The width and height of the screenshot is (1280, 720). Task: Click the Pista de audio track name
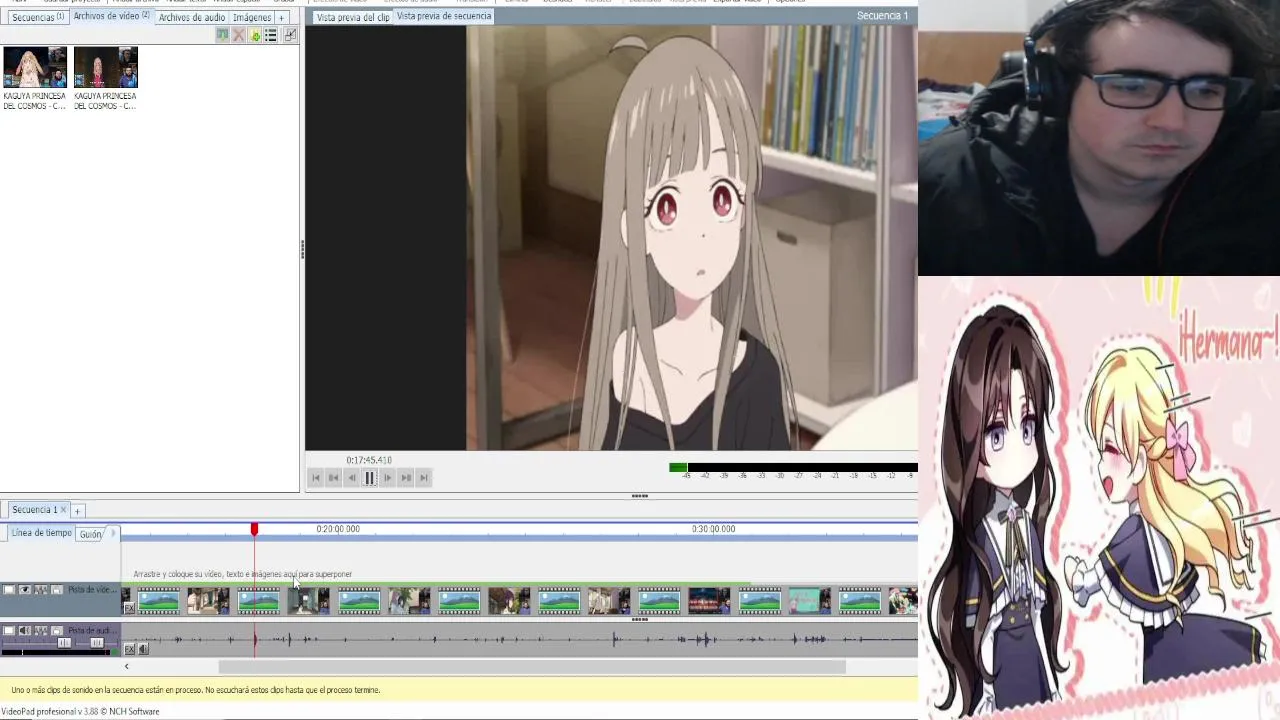click(x=90, y=631)
